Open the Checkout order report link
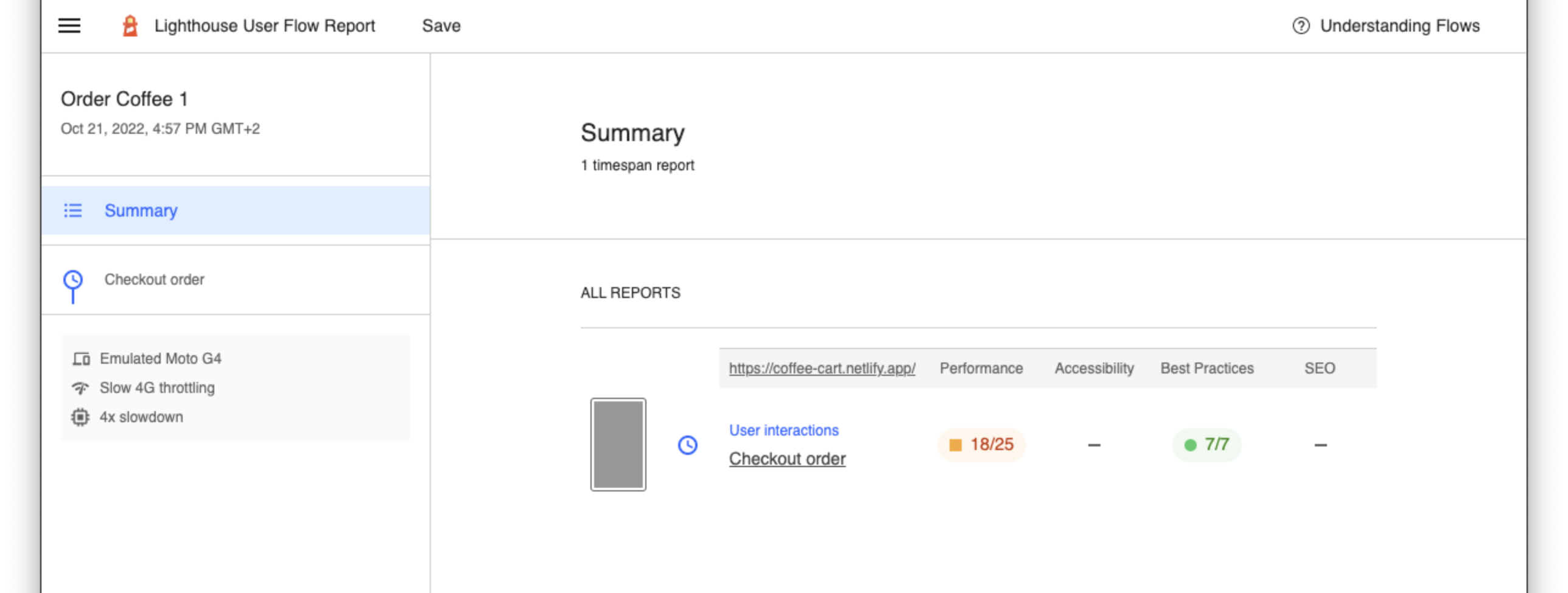Image resolution: width=1568 pixels, height=593 pixels. click(x=787, y=459)
